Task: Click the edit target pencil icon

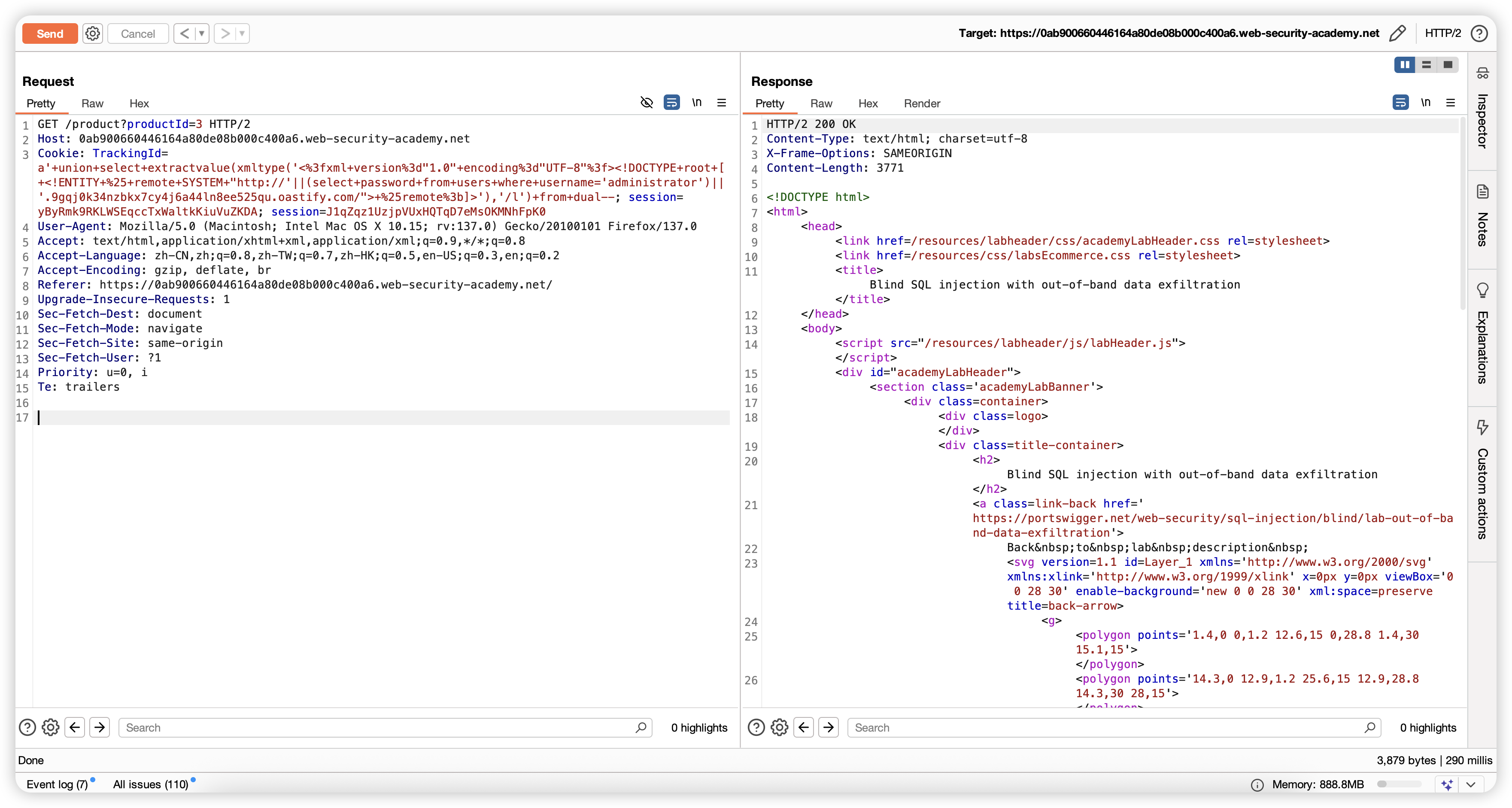Action: 1397,33
